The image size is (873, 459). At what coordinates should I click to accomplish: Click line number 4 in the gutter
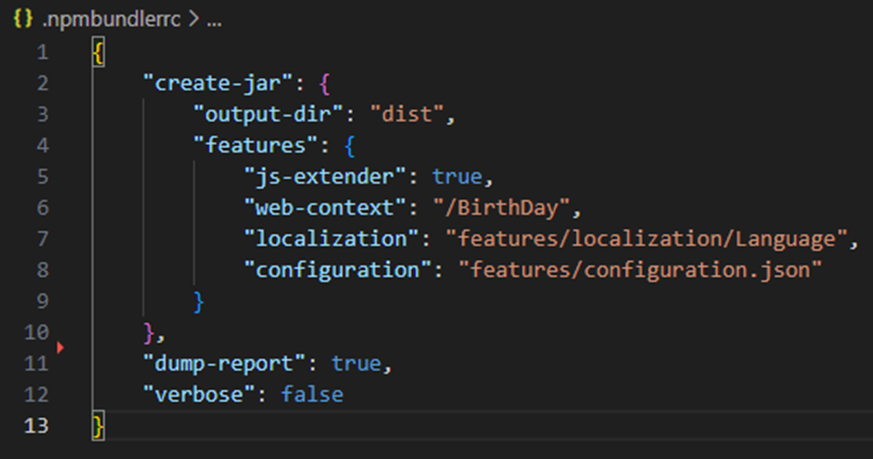coord(42,145)
